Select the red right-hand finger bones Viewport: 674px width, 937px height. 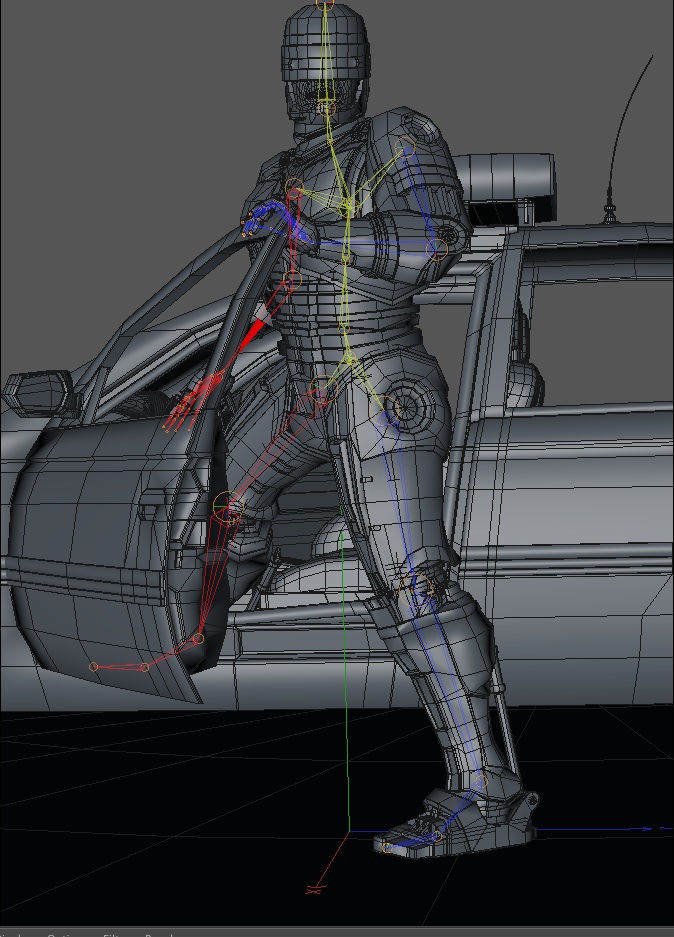coord(190,400)
